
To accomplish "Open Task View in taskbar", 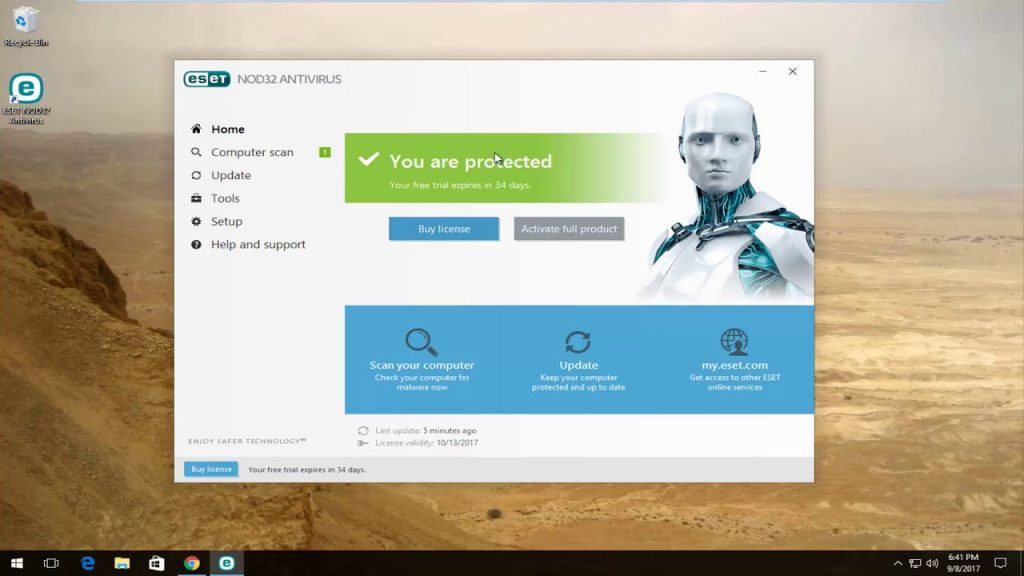I will [x=51, y=563].
